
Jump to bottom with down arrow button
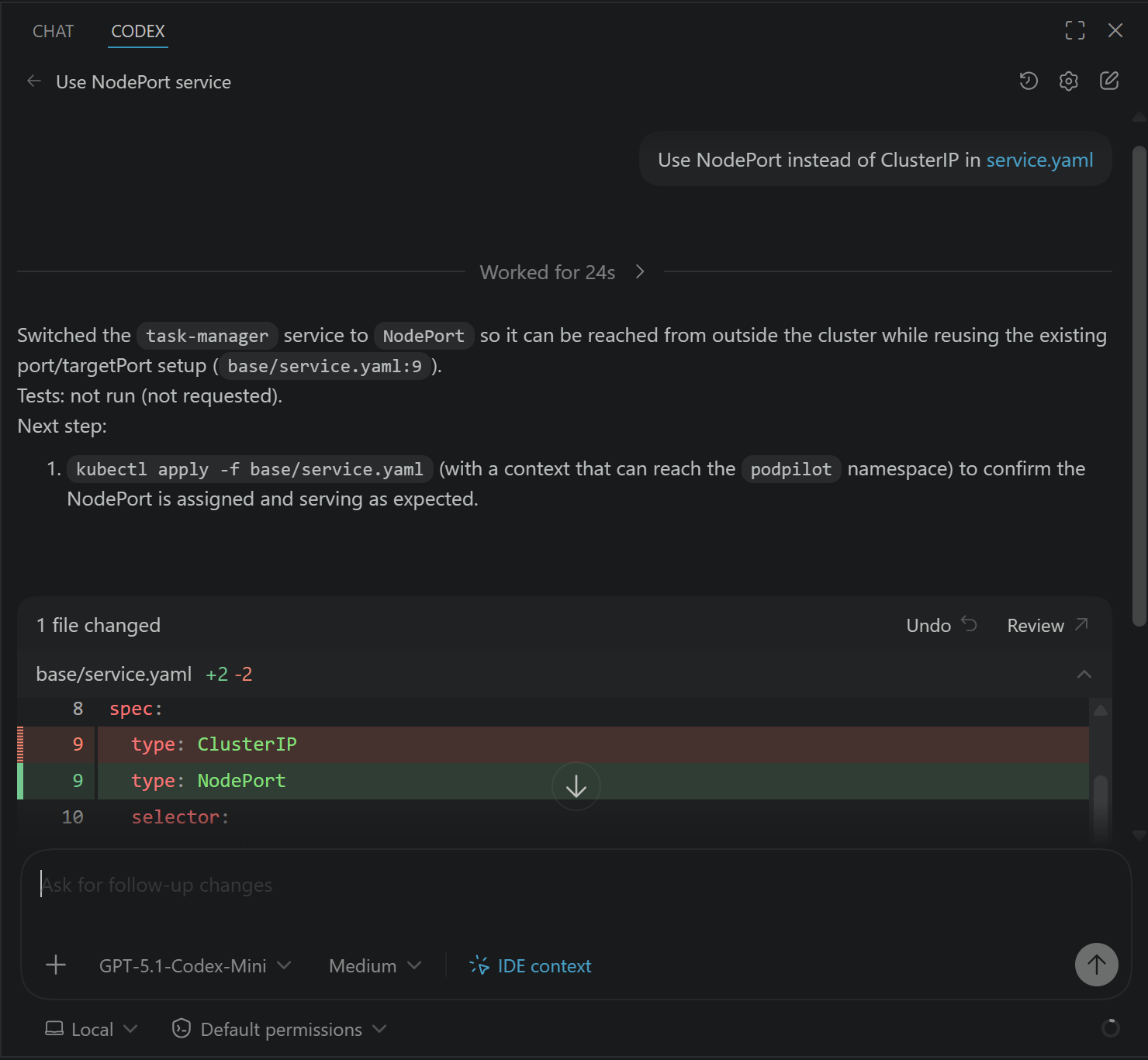576,787
